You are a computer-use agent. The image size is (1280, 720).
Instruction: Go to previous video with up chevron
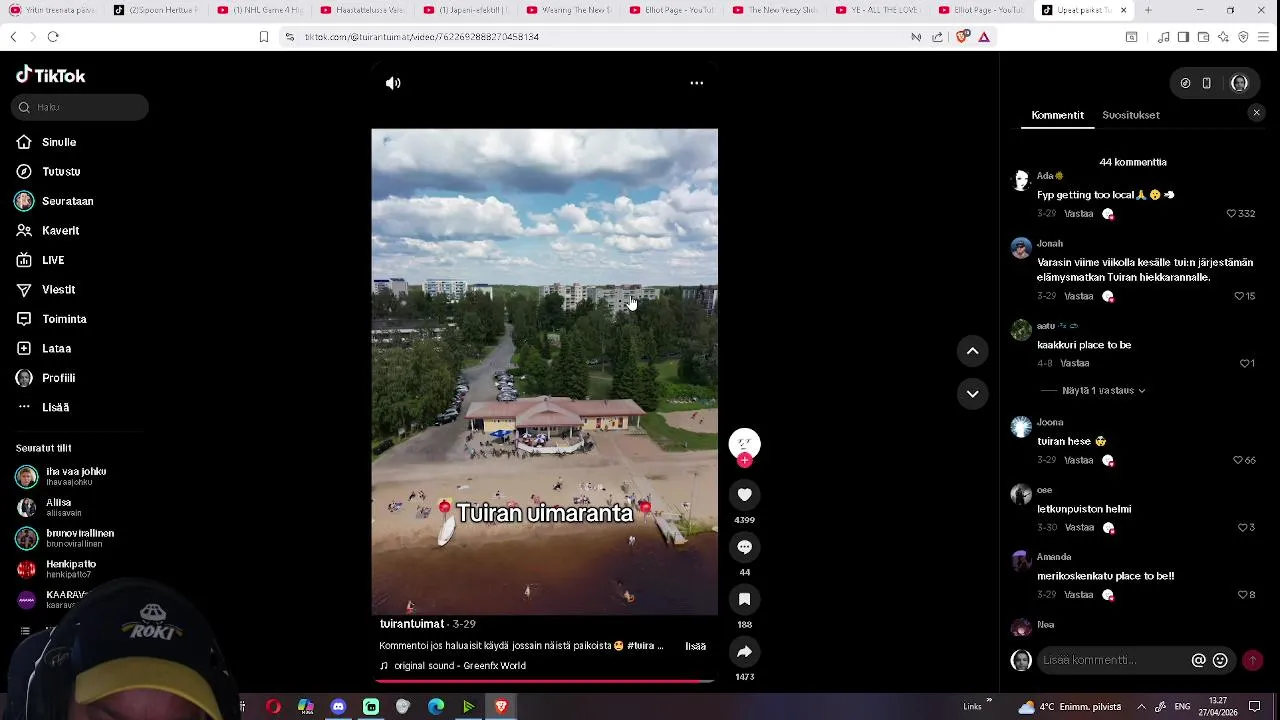click(x=972, y=351)
